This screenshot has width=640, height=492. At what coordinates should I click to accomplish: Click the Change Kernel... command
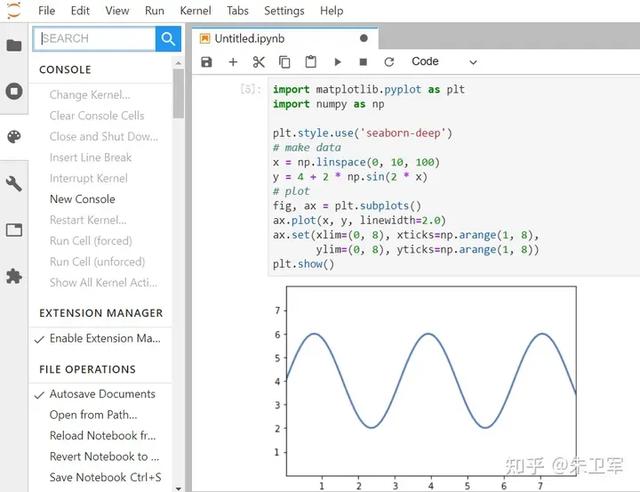click(101, 95)
